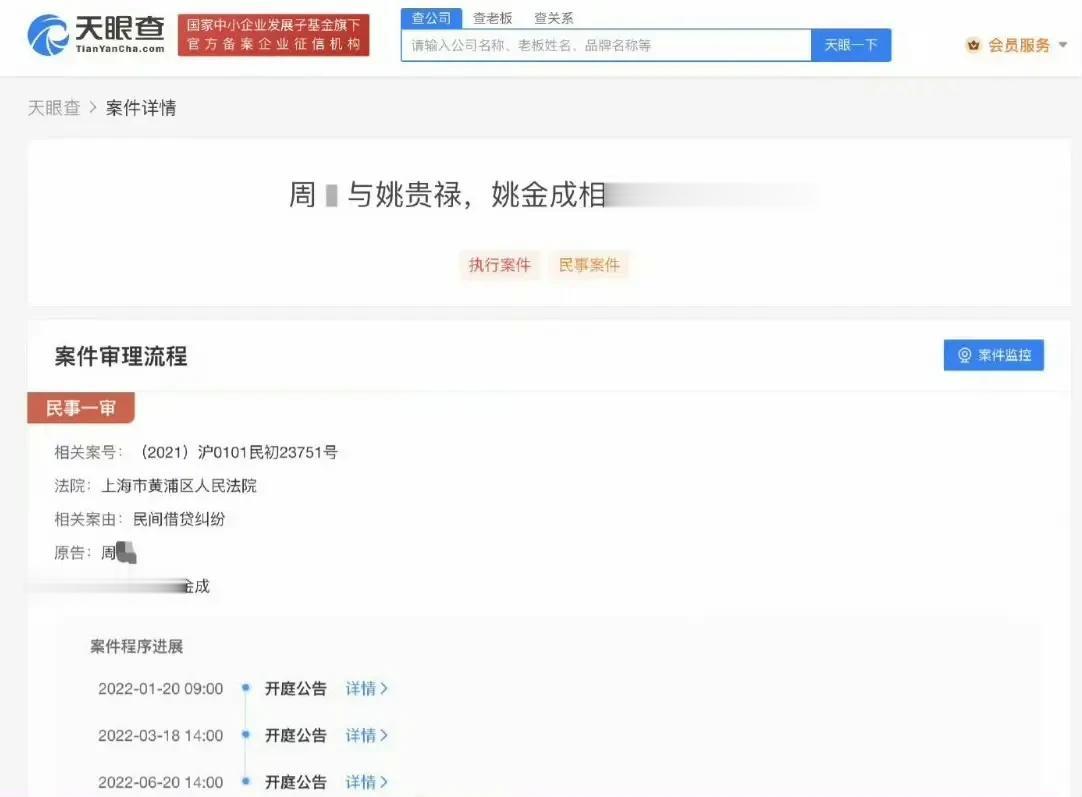Click timeline dot for 2022-06-20
This screenshot has height=797, width=1082.
point(246,781)
